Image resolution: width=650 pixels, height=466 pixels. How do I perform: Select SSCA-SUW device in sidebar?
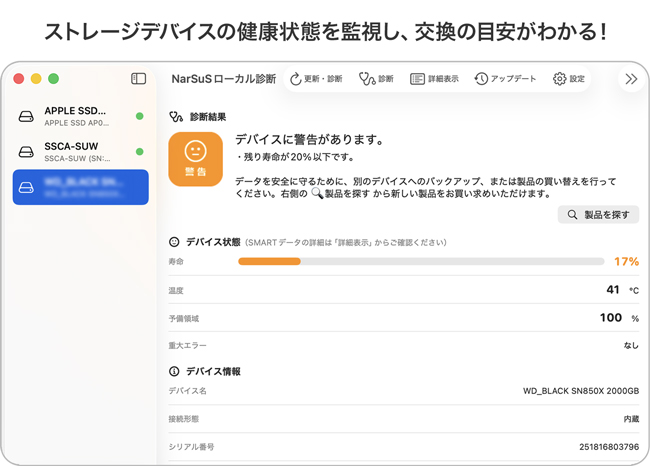80,152
